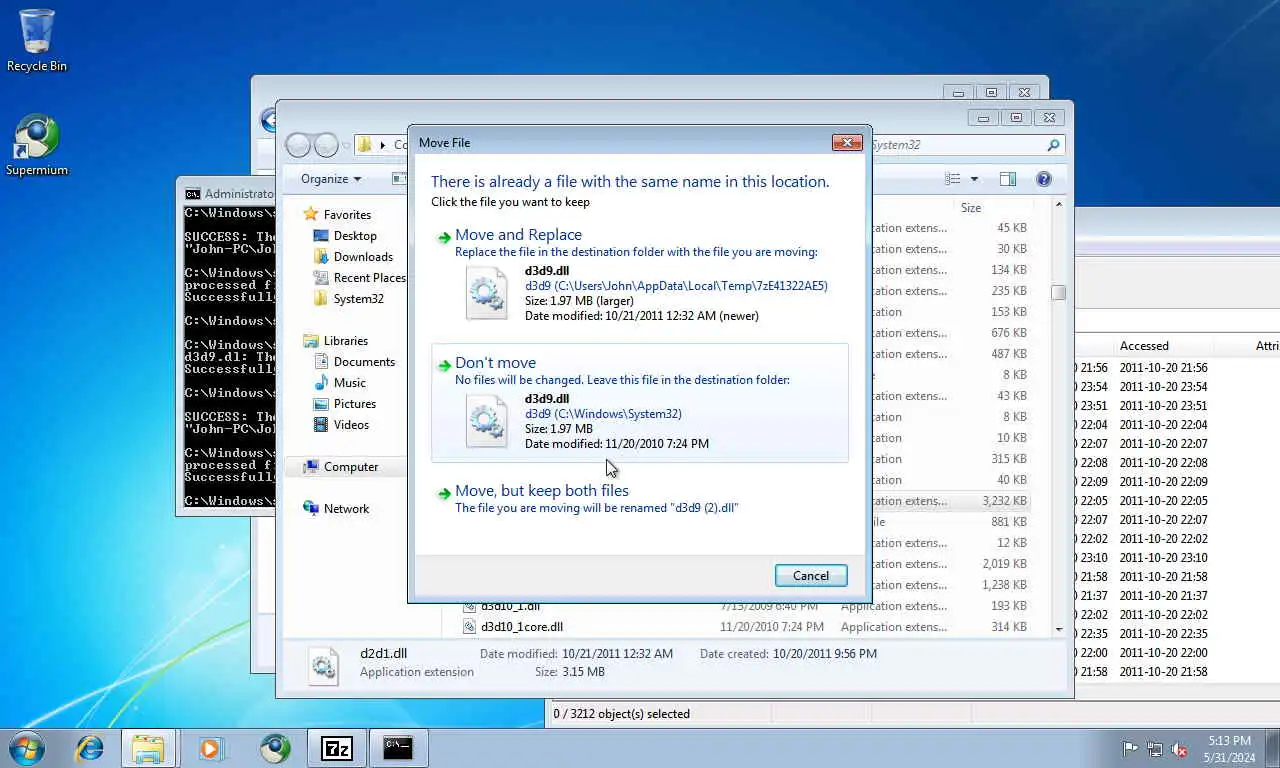The width and height of the screenshot is (1280, 768).
Task: Open the Organize dropdown menu
Action: [x=331, y=179]
